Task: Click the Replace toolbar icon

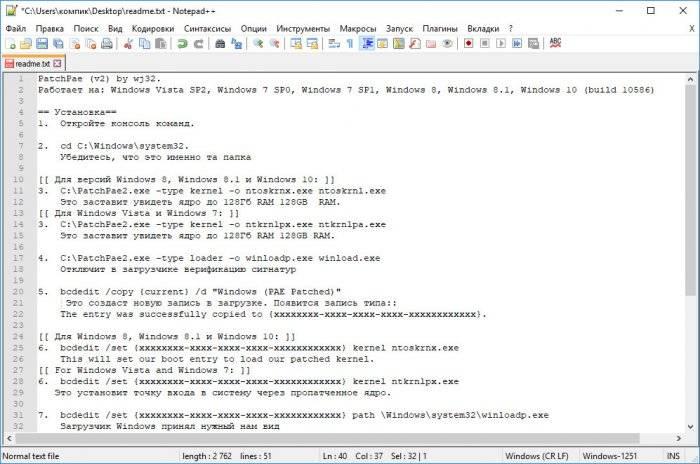Action: pyautogui.click(x=236, y=43)
